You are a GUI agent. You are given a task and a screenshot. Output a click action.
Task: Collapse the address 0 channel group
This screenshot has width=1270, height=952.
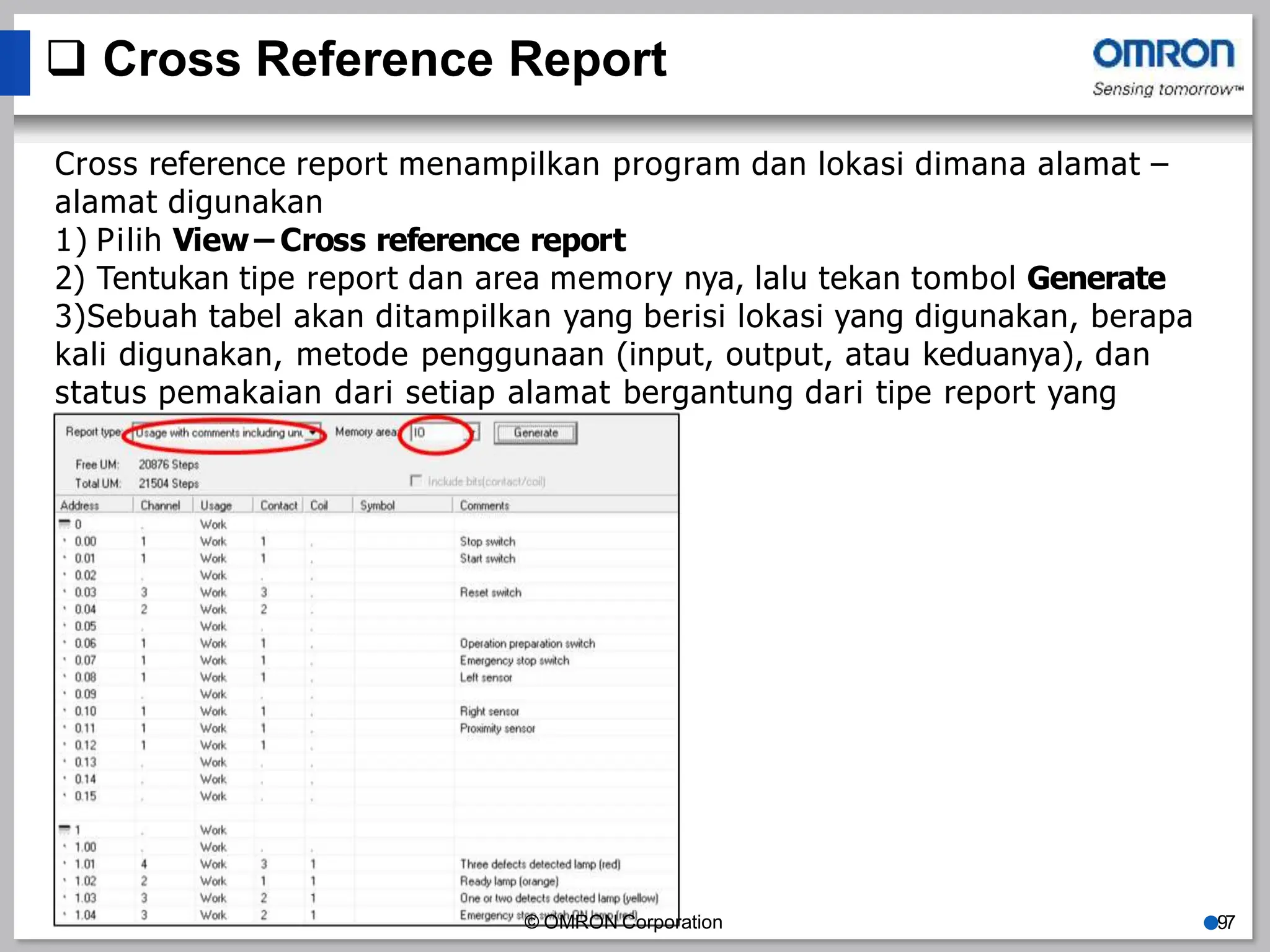pos(64,524)
